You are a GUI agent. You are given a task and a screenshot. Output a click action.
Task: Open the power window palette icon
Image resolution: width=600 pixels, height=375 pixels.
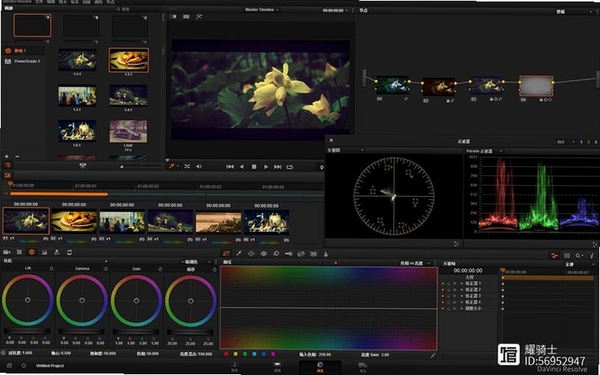click(x=251, y=253)
